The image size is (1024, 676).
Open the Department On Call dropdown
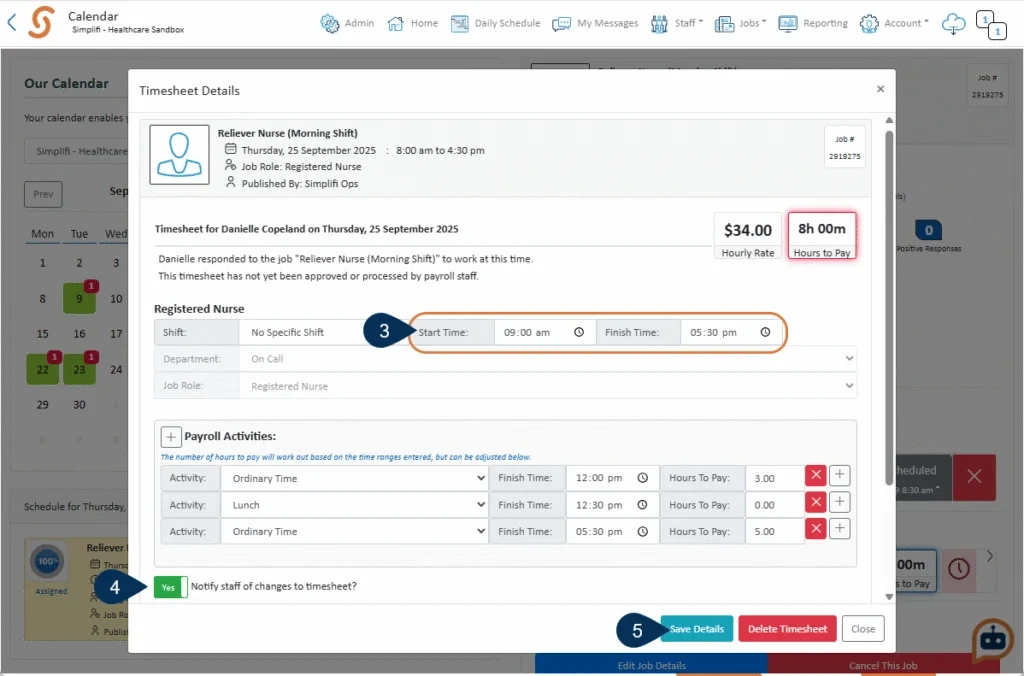(x=547, y=359)
